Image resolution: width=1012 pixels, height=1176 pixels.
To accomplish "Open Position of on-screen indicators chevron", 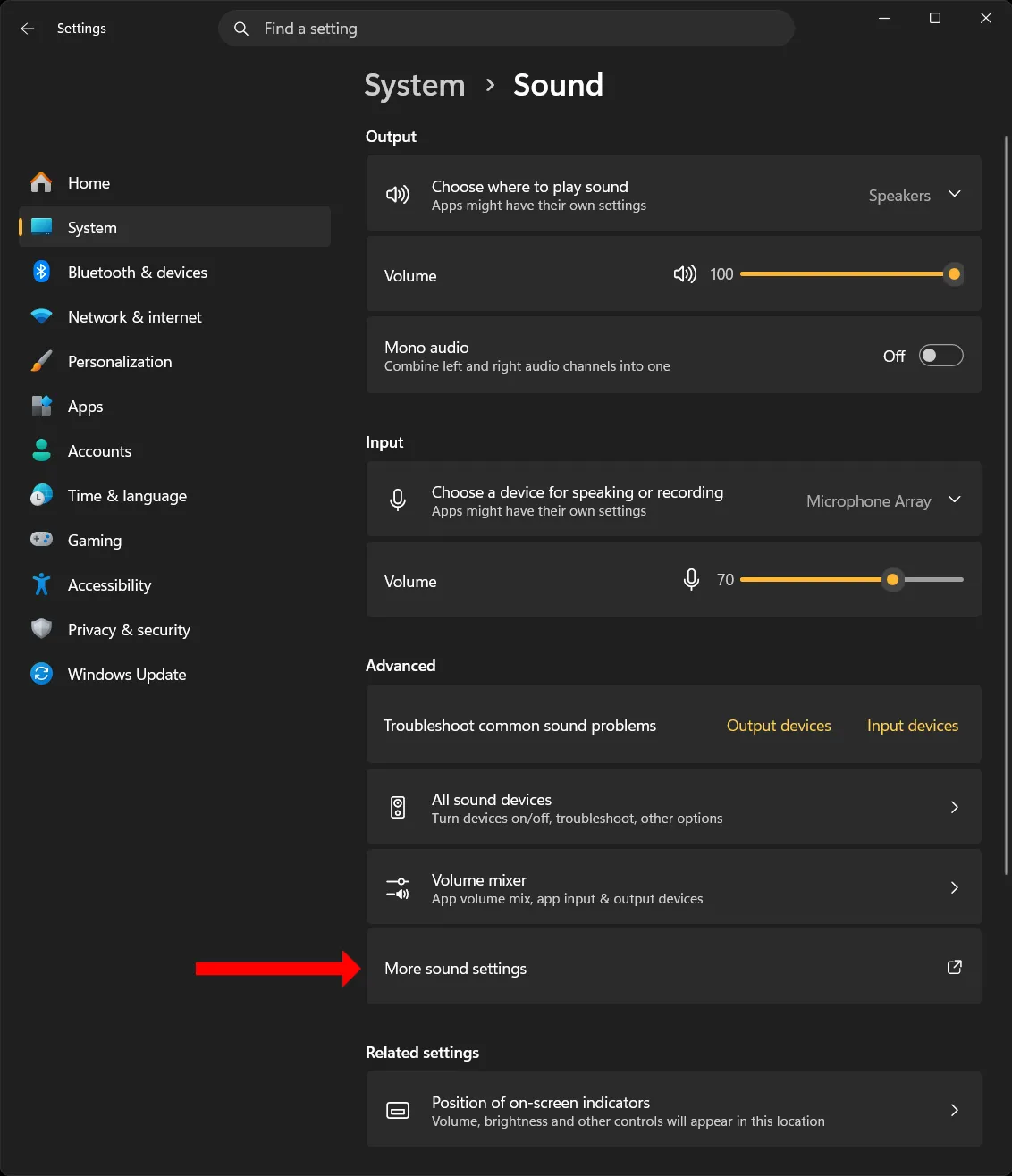I will coord(955,1110).
